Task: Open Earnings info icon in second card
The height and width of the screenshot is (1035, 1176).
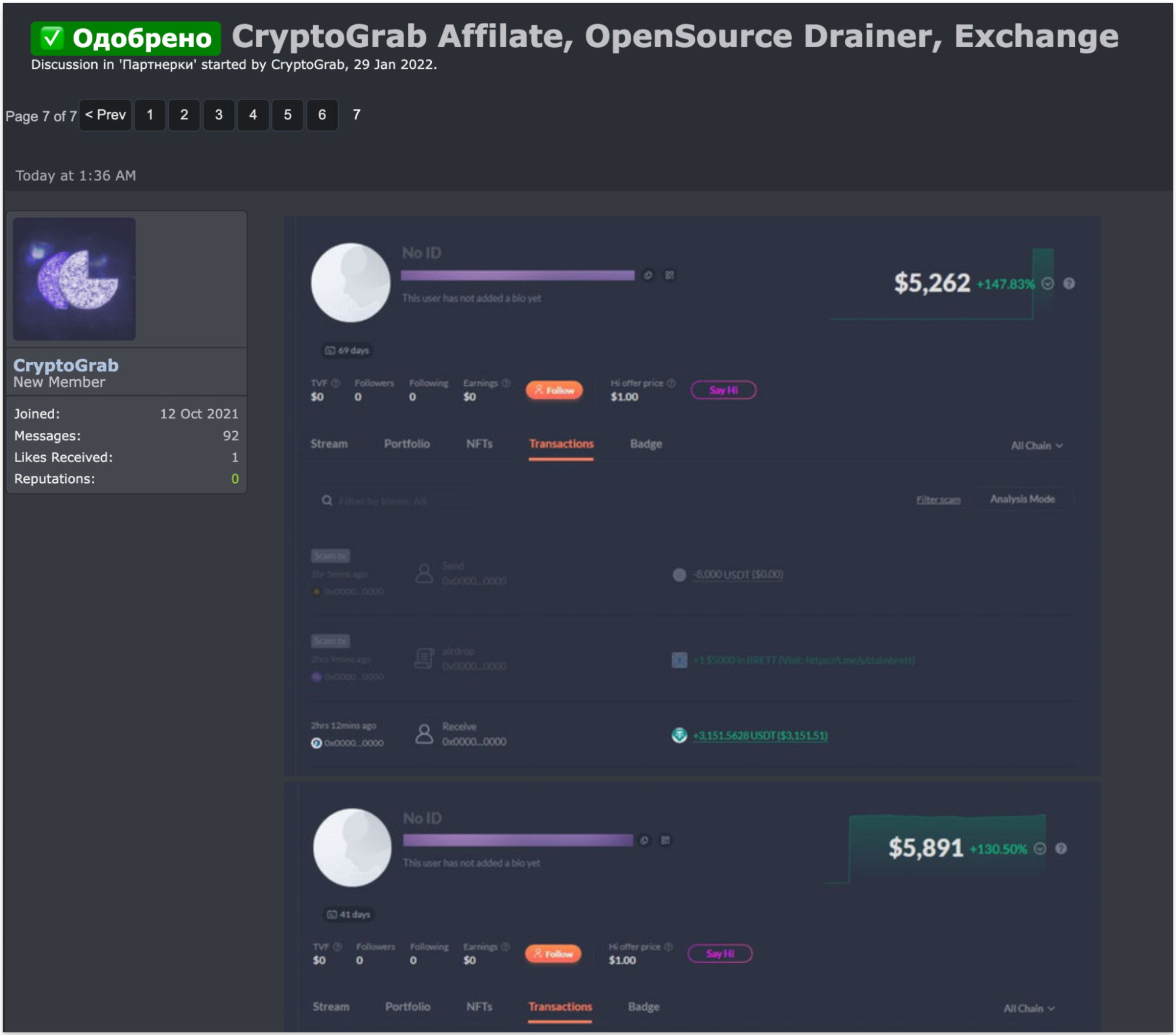Action: click(505, 947)
